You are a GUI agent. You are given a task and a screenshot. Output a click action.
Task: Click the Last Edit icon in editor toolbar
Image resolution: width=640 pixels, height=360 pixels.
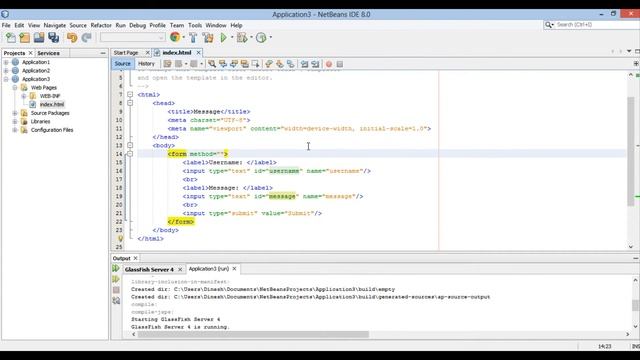(168, 64)
